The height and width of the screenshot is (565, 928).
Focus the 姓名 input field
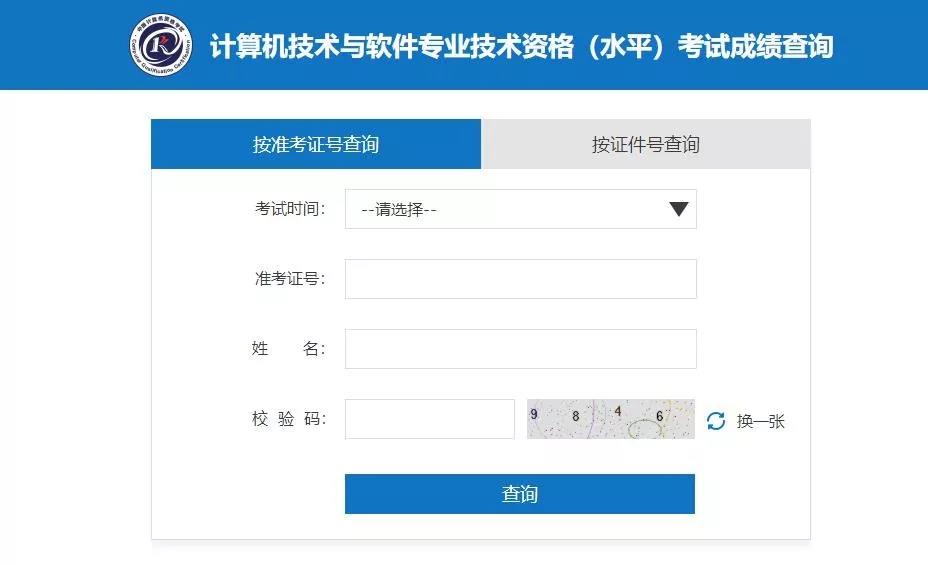tap(520, 348)
